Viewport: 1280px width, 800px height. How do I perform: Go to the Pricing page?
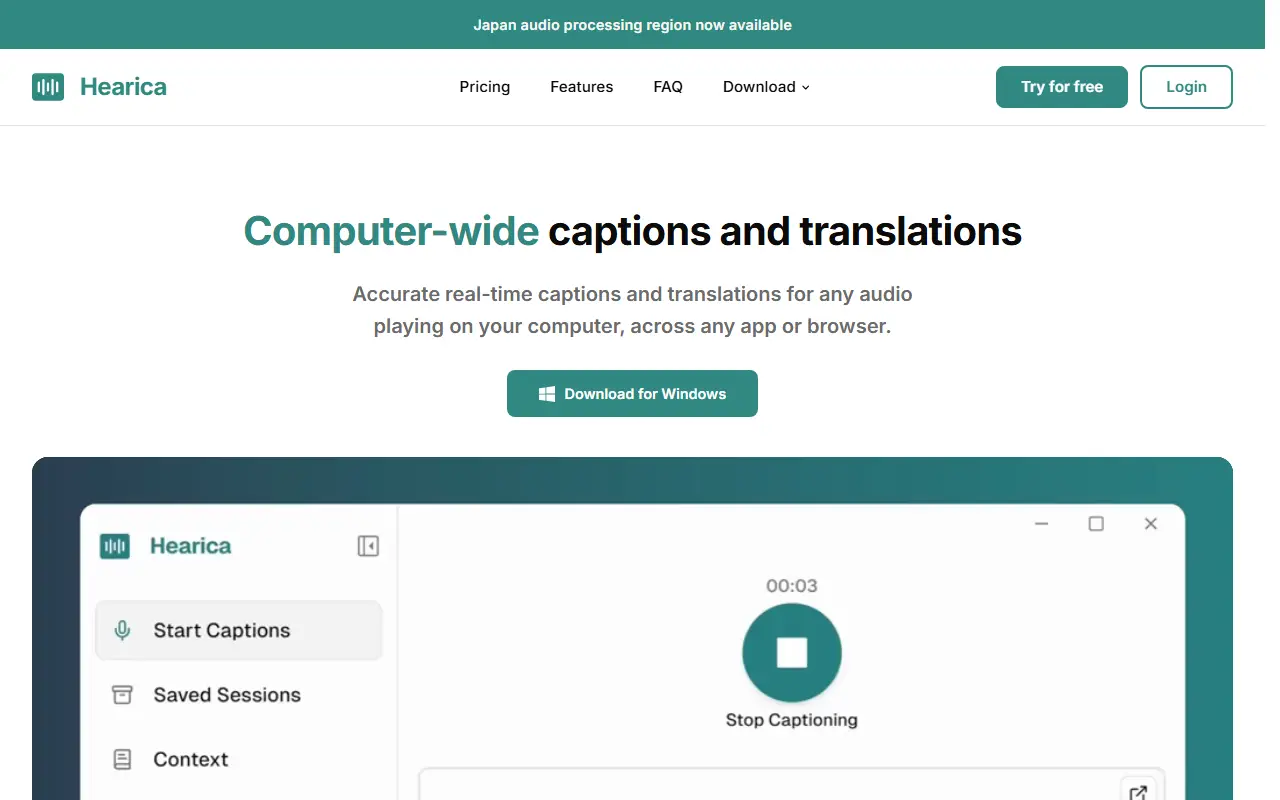pos(485,87)
